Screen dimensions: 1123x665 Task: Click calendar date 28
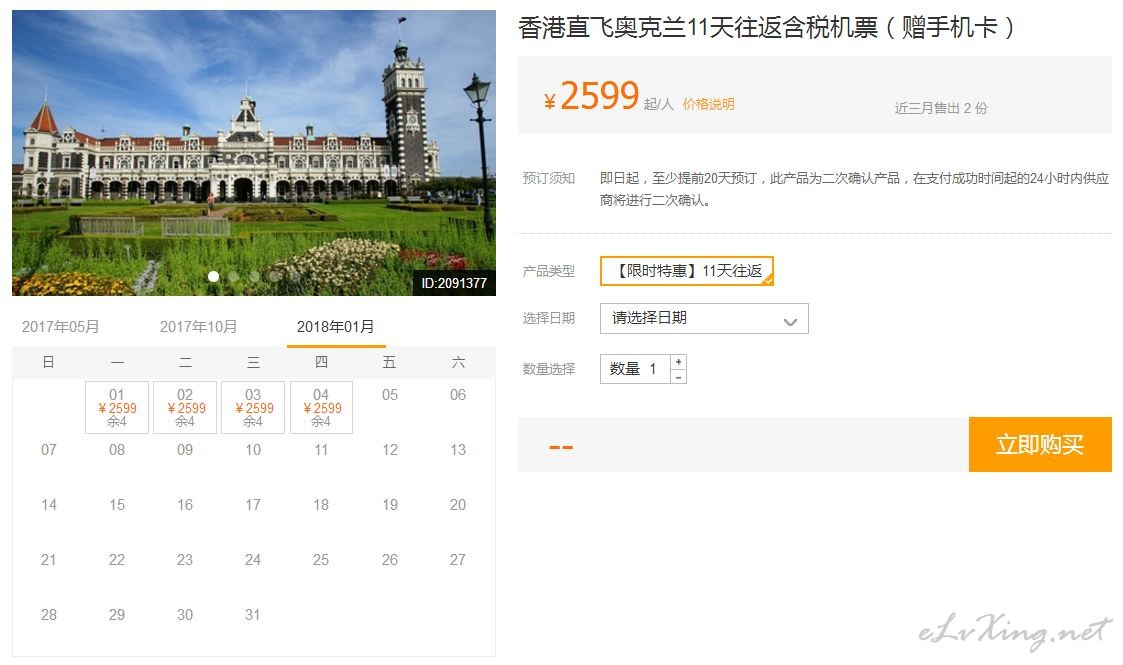(49, 615)
